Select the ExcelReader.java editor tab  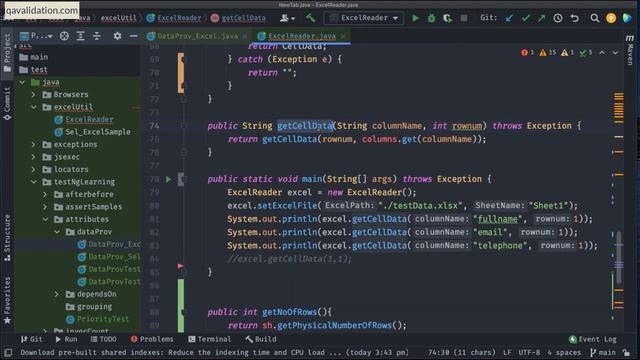[302, 36]
